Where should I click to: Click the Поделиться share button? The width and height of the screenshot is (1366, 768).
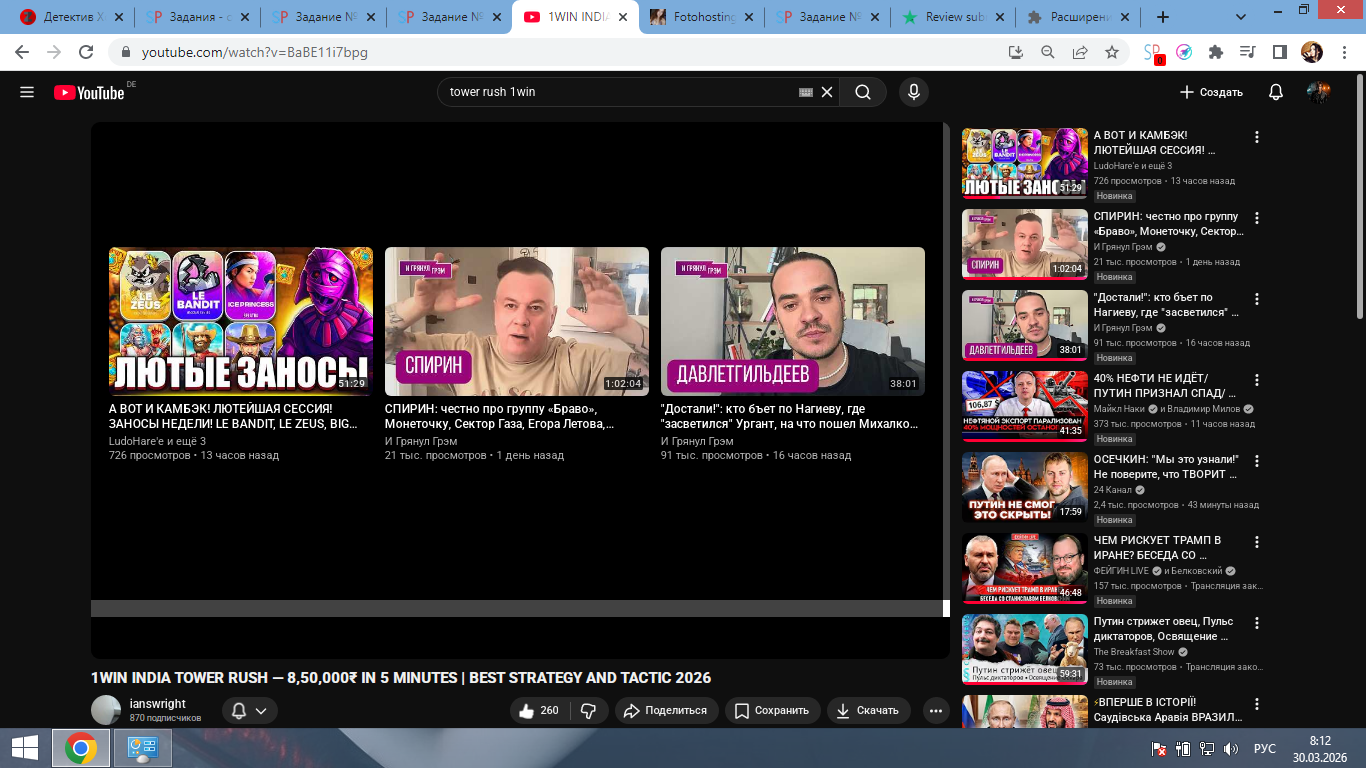coord(664,710)
